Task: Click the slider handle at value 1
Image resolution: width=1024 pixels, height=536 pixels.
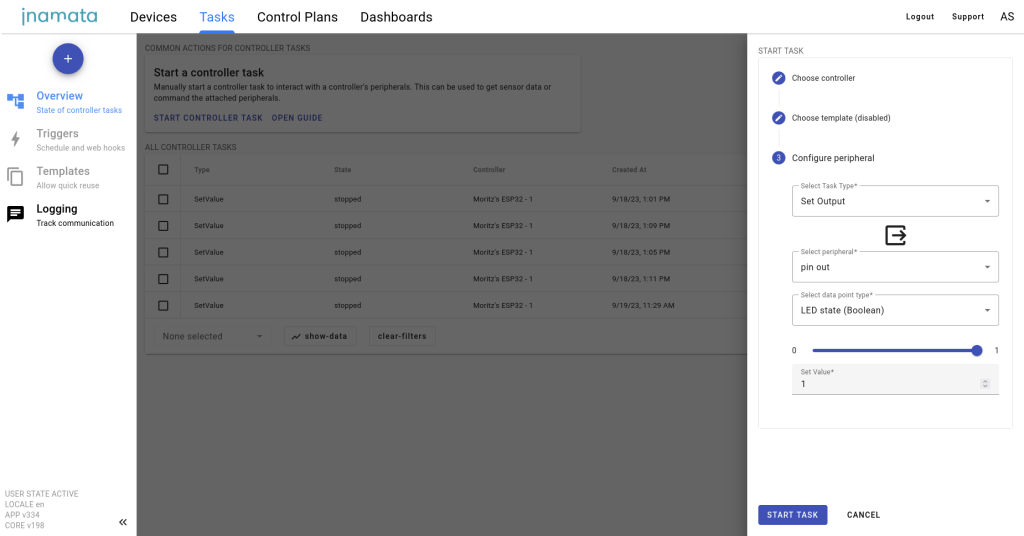Action: pos(977,351)
